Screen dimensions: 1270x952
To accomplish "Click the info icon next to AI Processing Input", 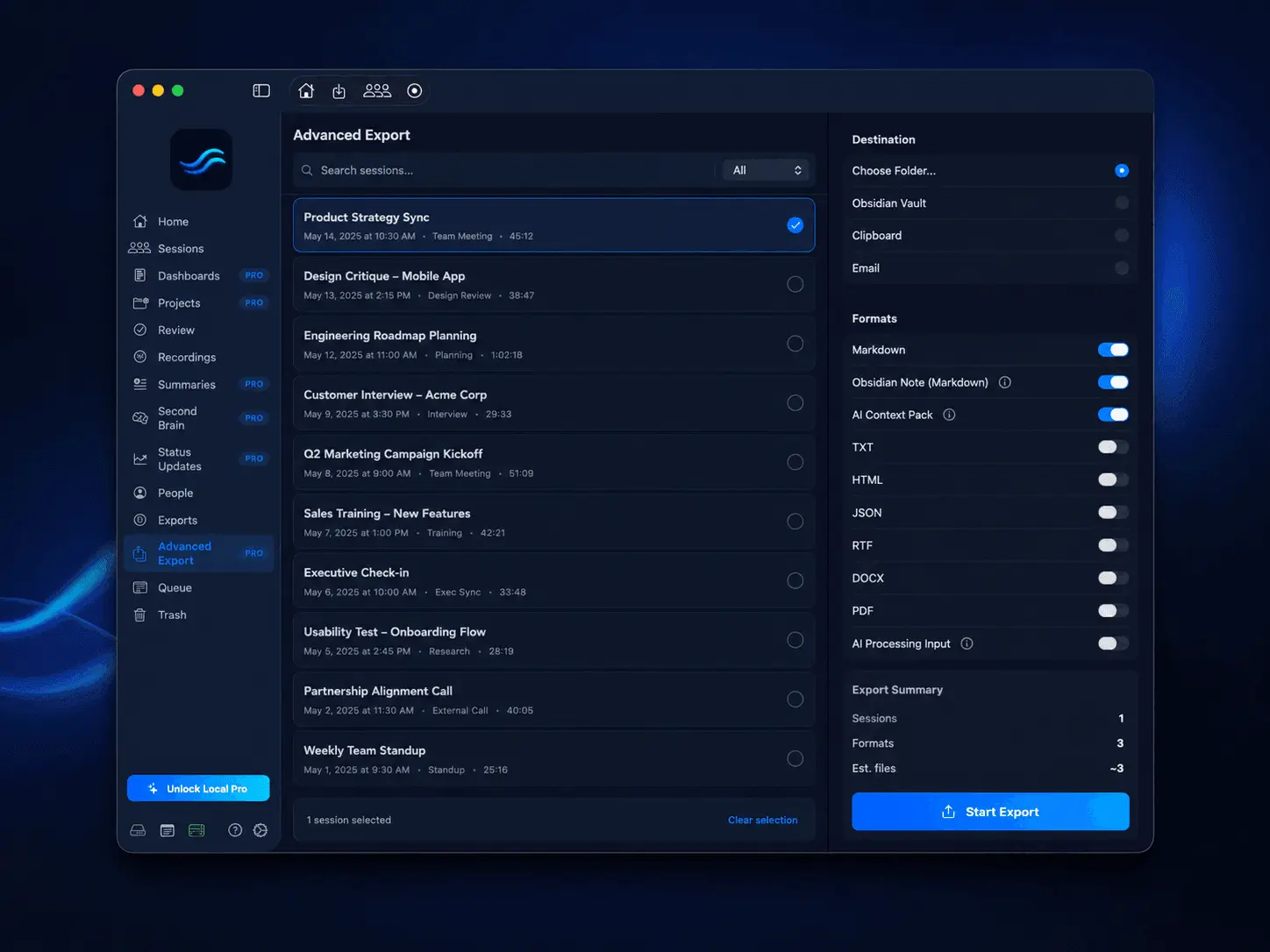I will 967,643.
